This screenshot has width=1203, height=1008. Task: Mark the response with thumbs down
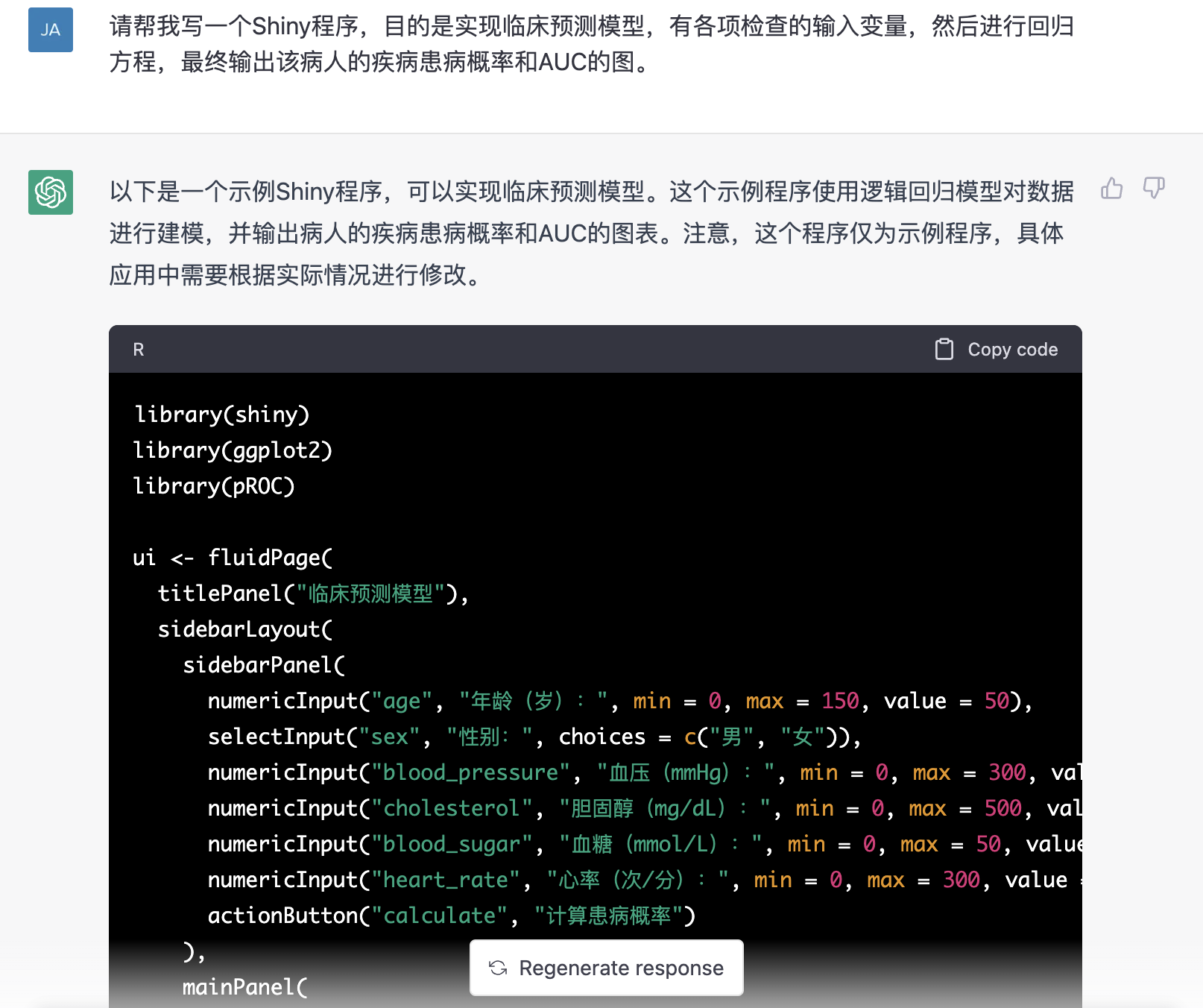[1154, 188]
